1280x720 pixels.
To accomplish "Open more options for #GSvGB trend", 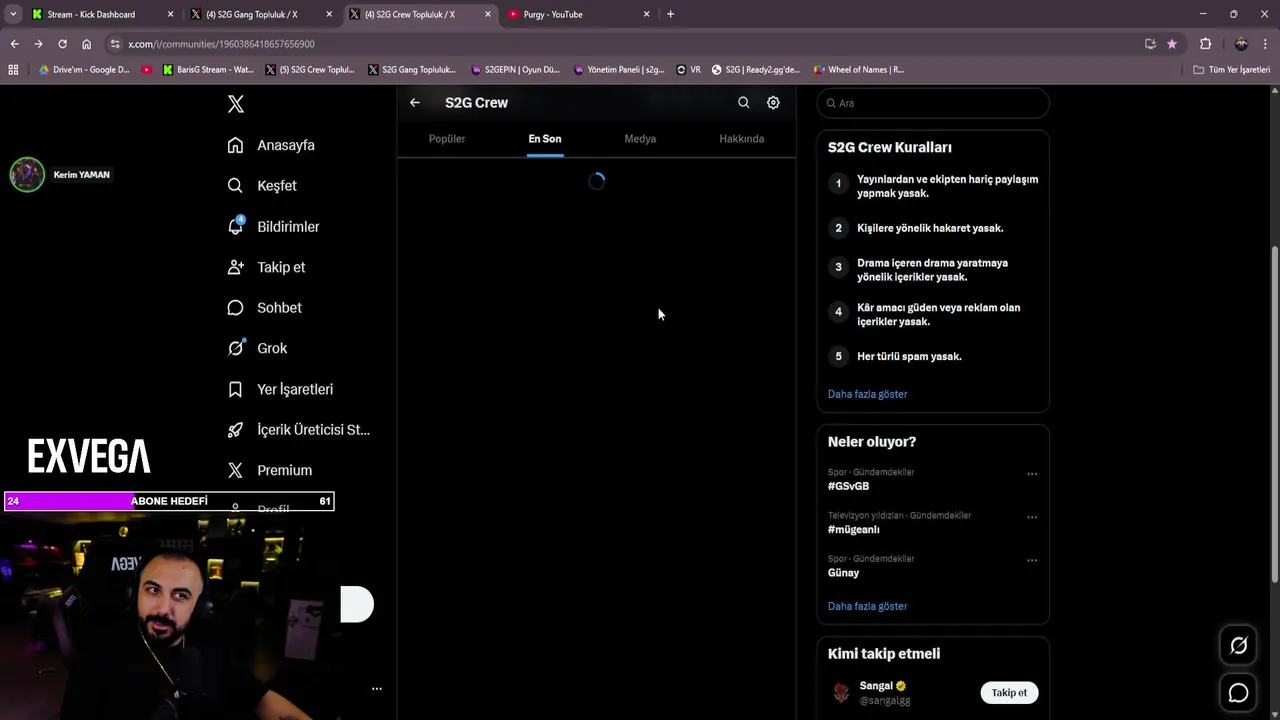I will (1032, 474).
